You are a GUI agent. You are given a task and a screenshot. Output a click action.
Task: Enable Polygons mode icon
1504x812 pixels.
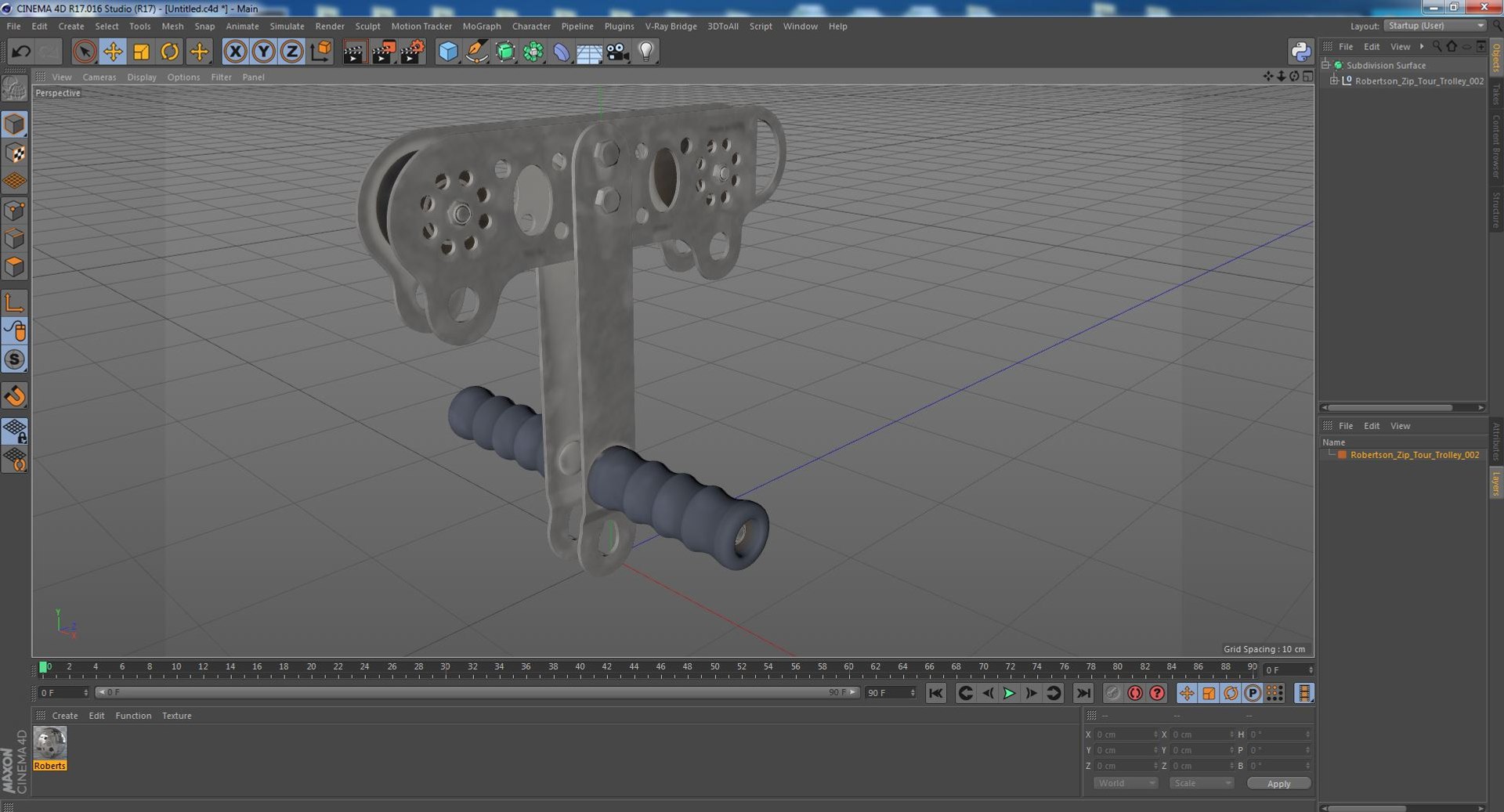pos(15,267)
